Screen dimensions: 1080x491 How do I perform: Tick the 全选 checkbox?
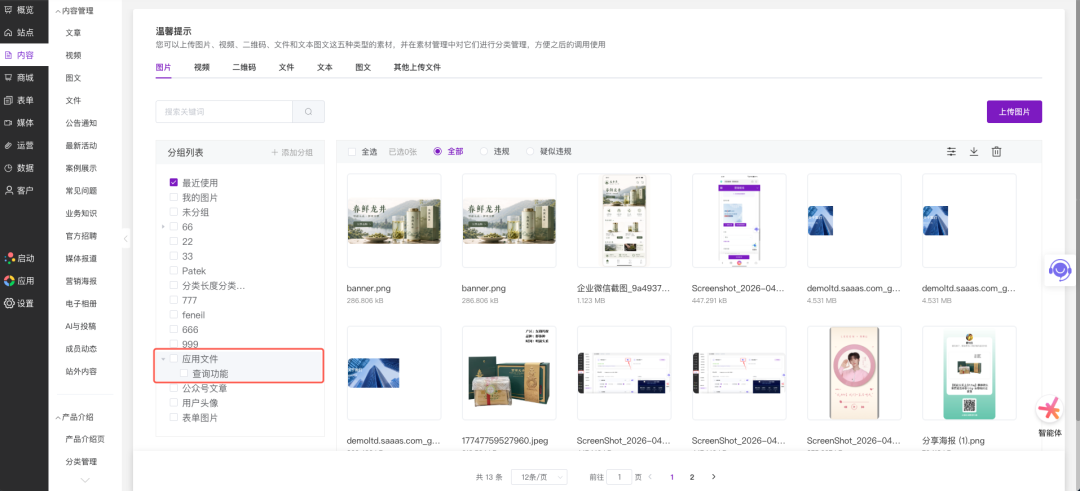tap(352, 152)
